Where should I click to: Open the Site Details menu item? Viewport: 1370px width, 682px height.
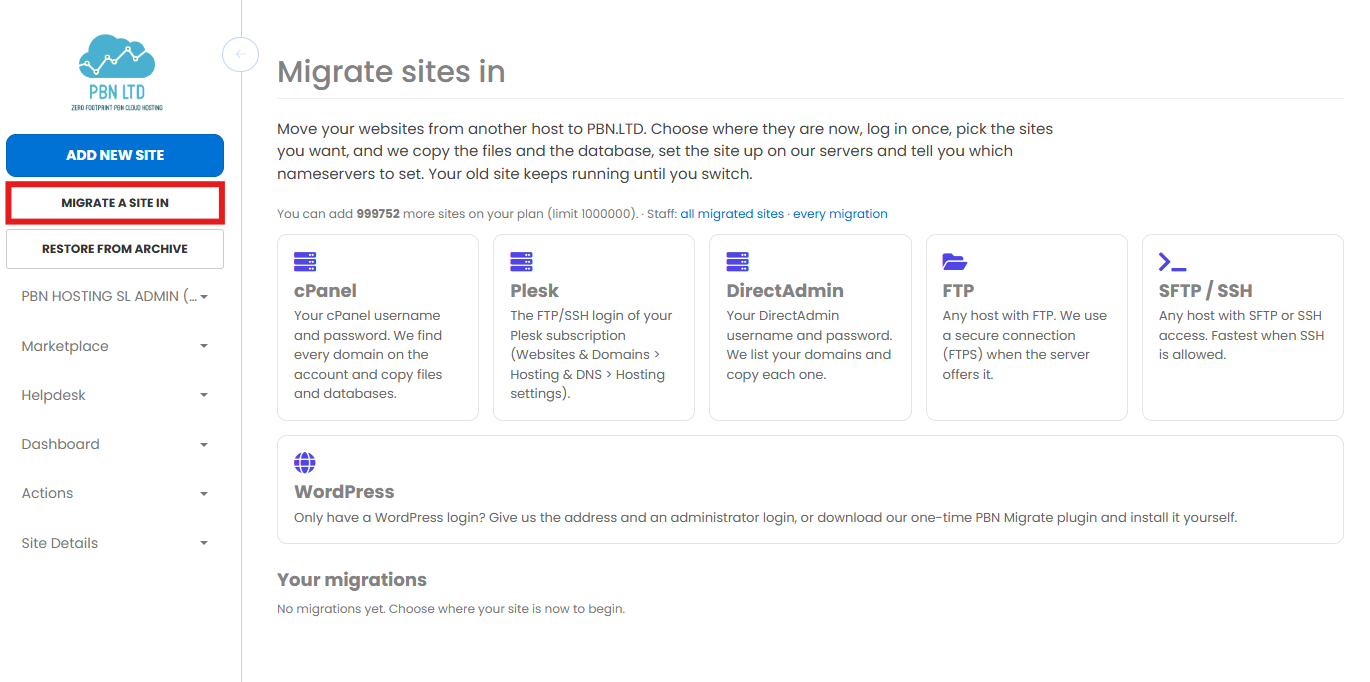pos(115,543)
